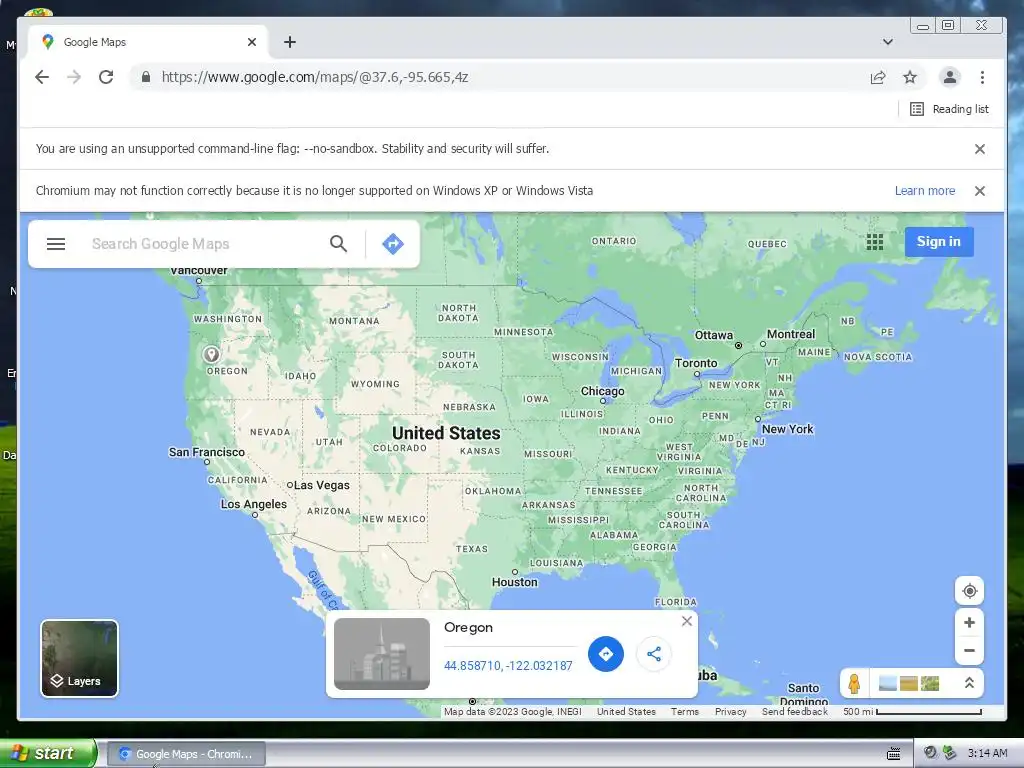Click the 3:14 AM system clock
This screenshot has width=1024, height=768.
(x=987, y=753)
